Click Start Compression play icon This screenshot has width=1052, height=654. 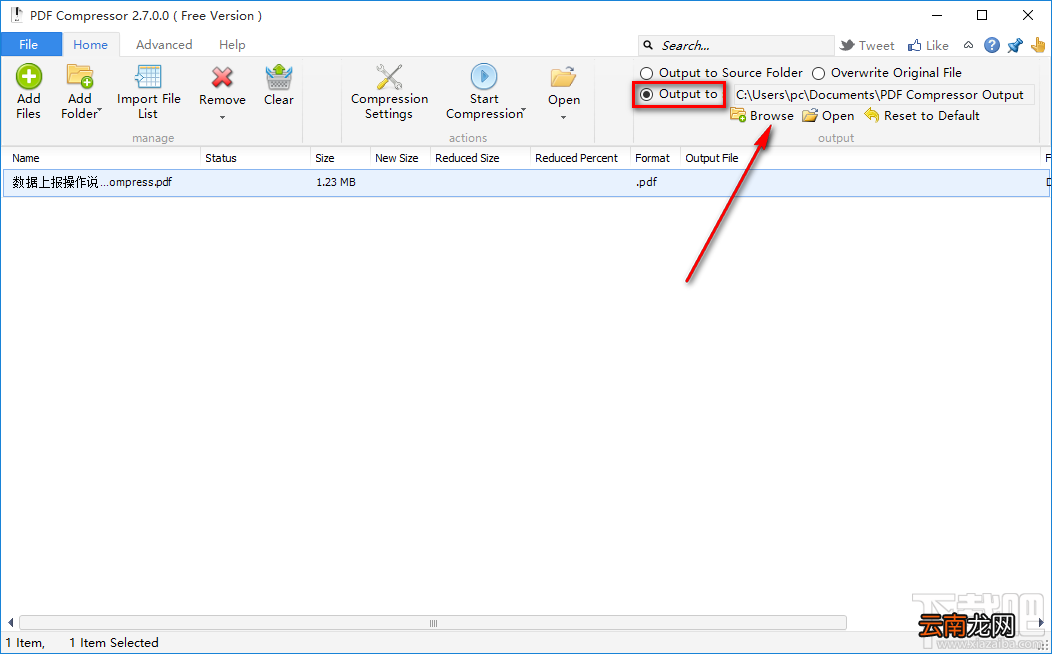484,76
